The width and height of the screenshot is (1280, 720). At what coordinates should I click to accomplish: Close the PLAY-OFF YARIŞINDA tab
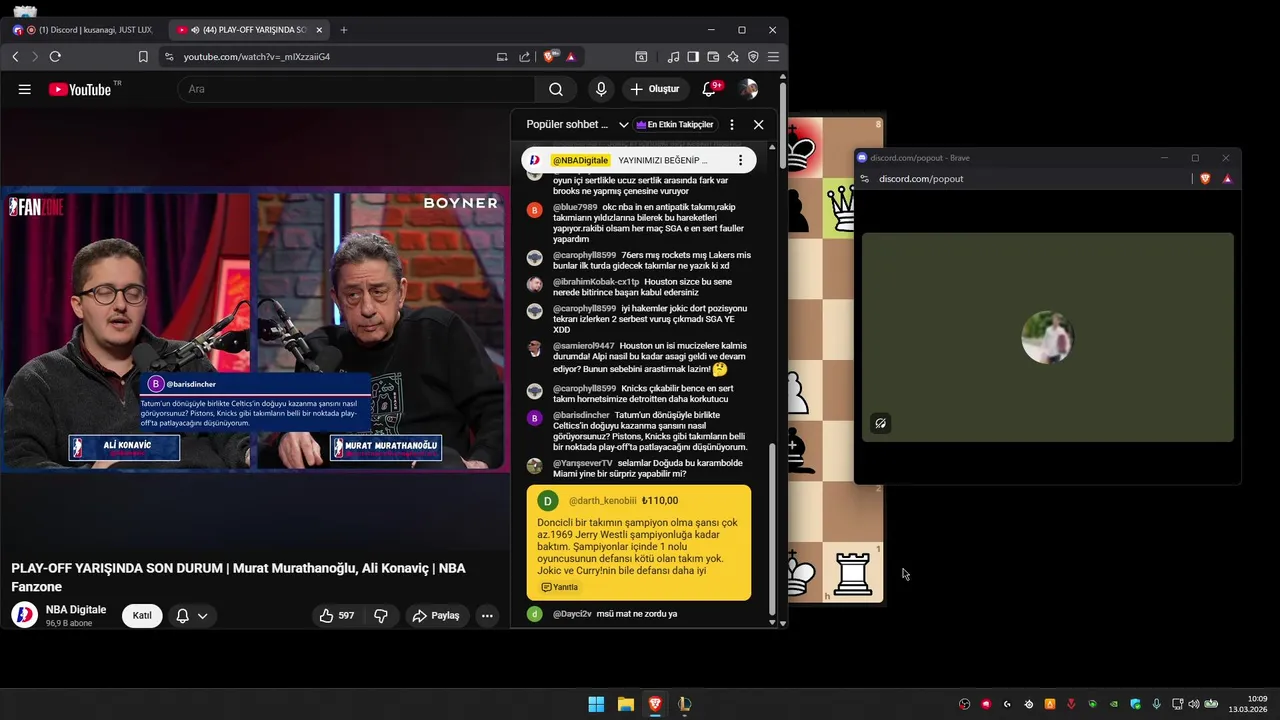click(x=319, y=30)
